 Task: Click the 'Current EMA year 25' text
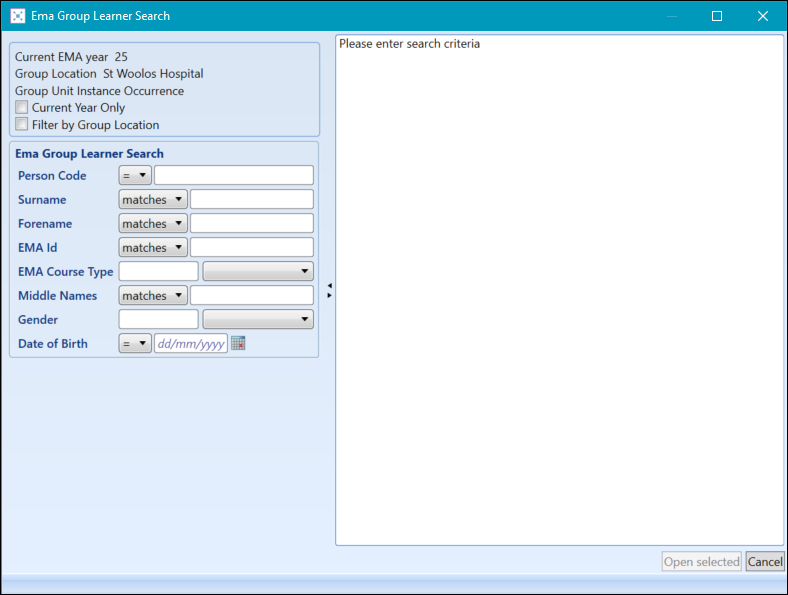tap(71, 57)
